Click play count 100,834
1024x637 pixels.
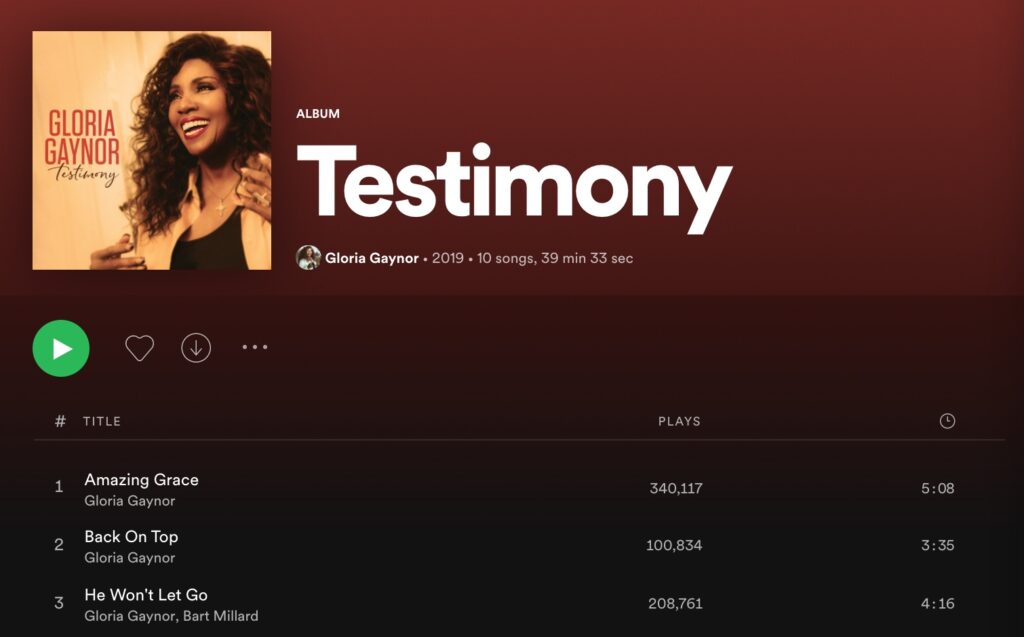point(674,546)
